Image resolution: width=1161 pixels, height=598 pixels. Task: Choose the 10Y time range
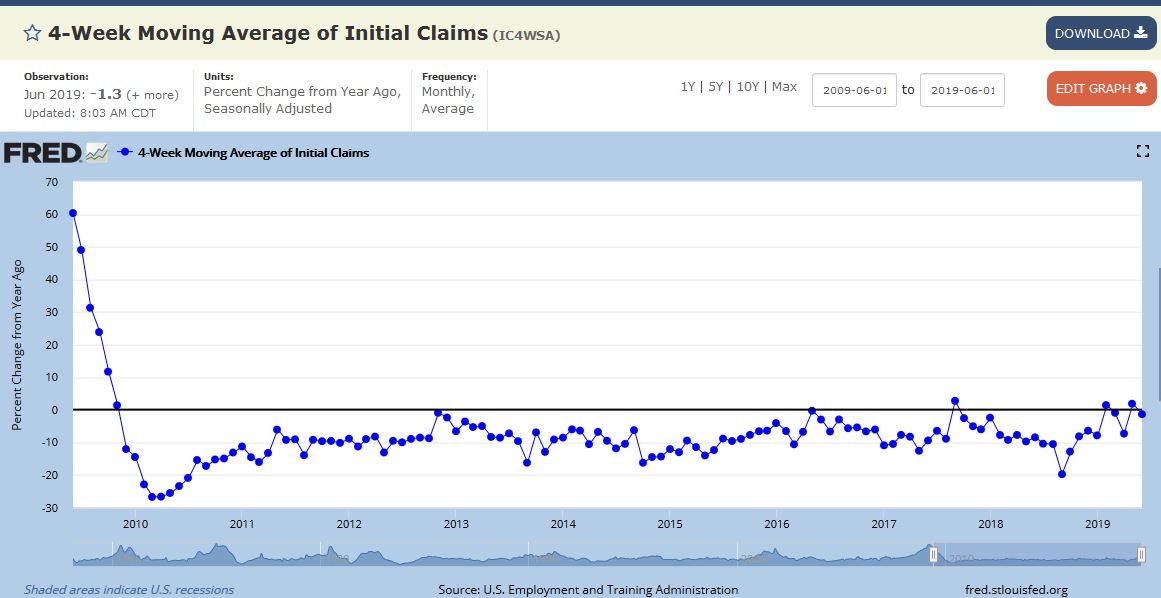click(747, 87)
